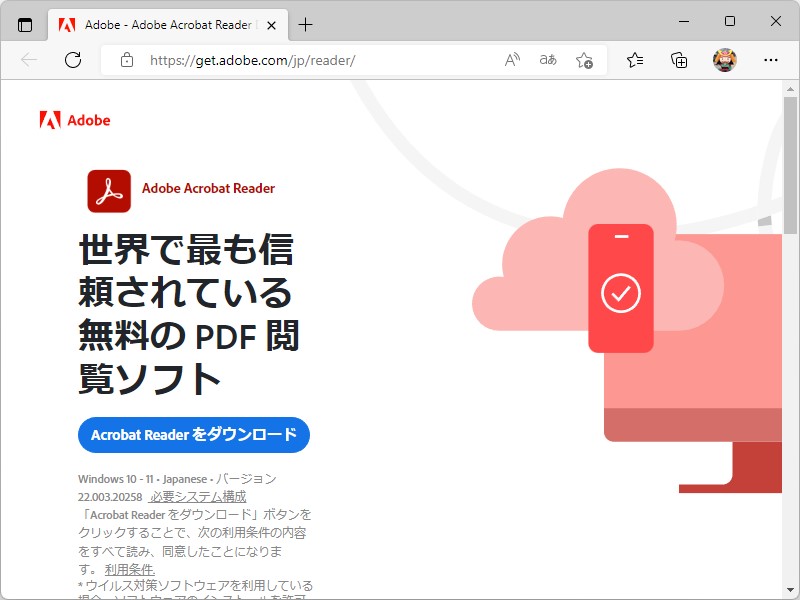Open the Collections icon in the toolbar
This screenshot has width=800, height=600.
679,60
